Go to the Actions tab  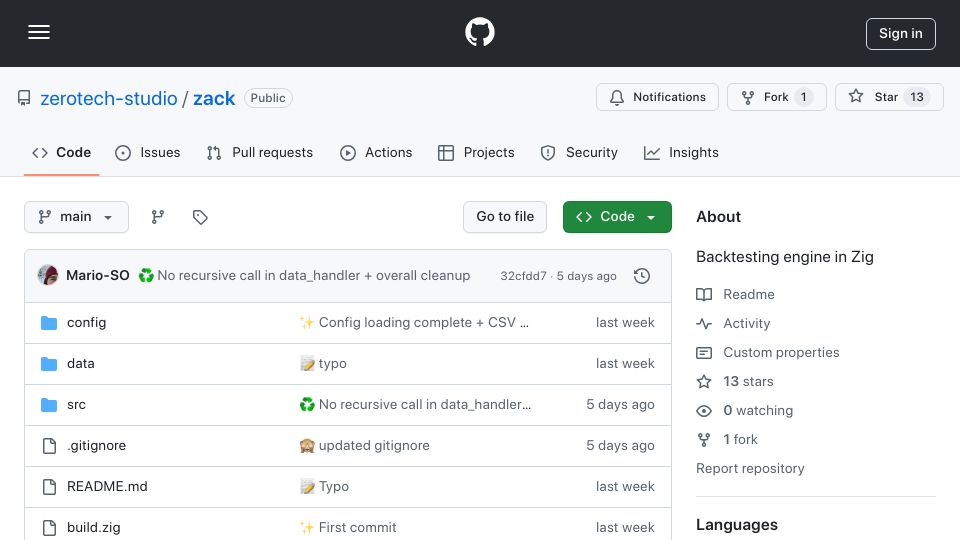pyautogui.click(x=376, y=152)
